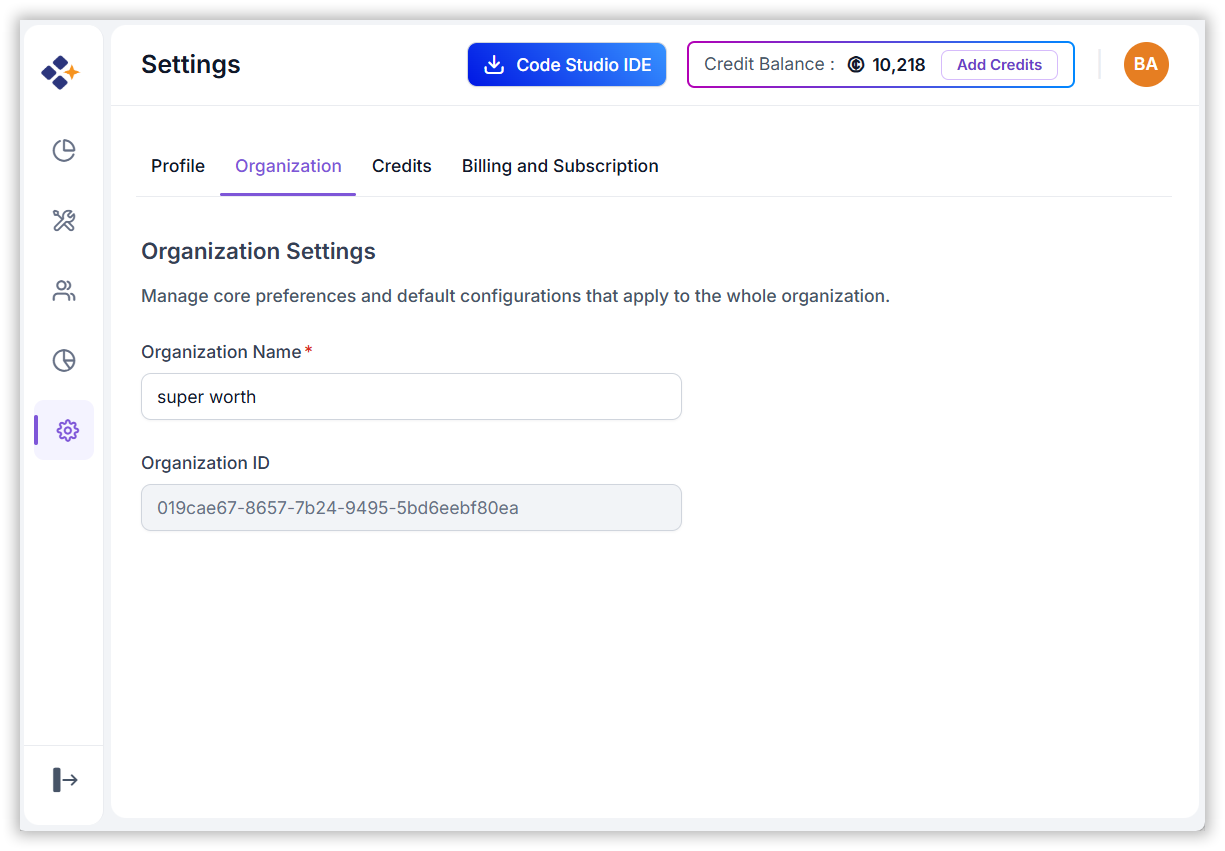Image resolution: width=1225 pixels, height=851 pixels.
Task: Click the Add Credits button
Action: [x=999, y=65]
